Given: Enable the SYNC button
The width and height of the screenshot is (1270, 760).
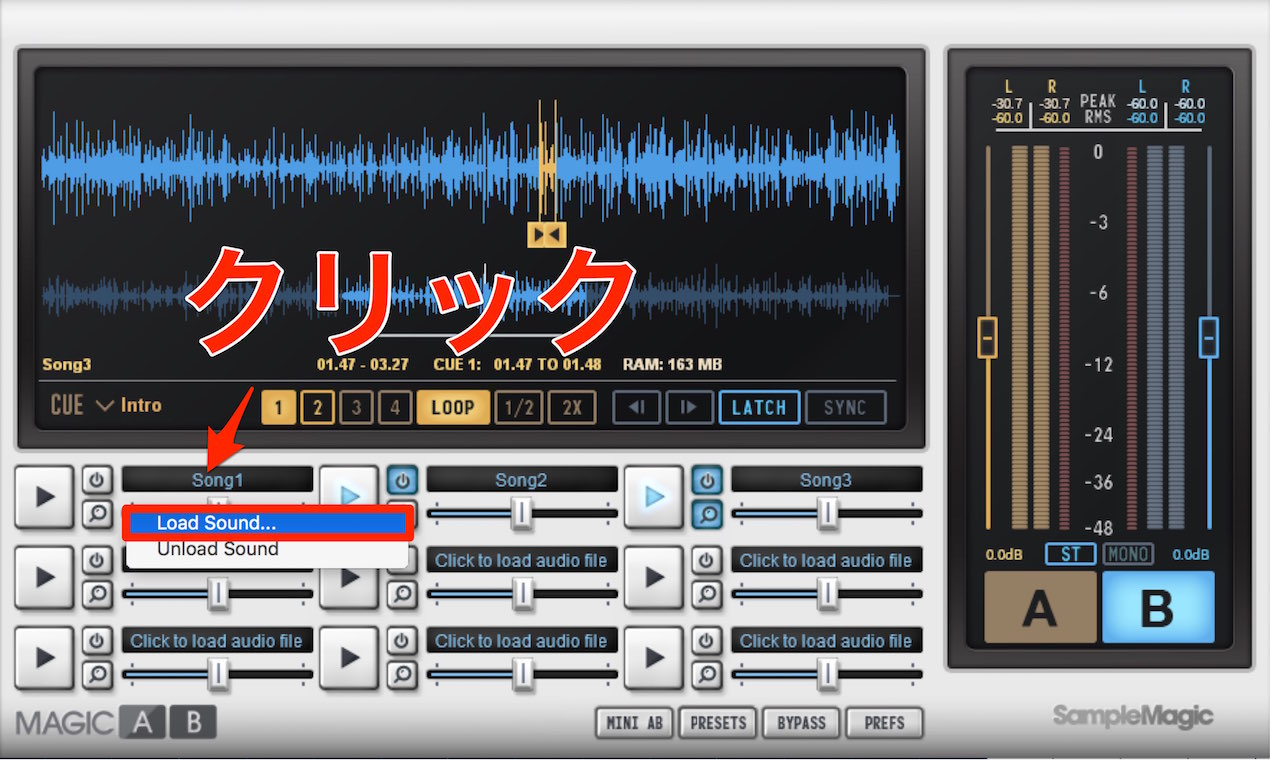Looking at the screenshot, I should coord(846,408).
